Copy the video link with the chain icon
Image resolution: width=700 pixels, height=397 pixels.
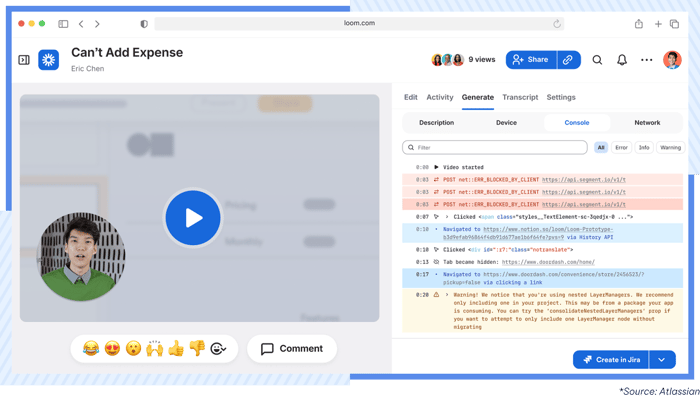(x=569, y=60)
